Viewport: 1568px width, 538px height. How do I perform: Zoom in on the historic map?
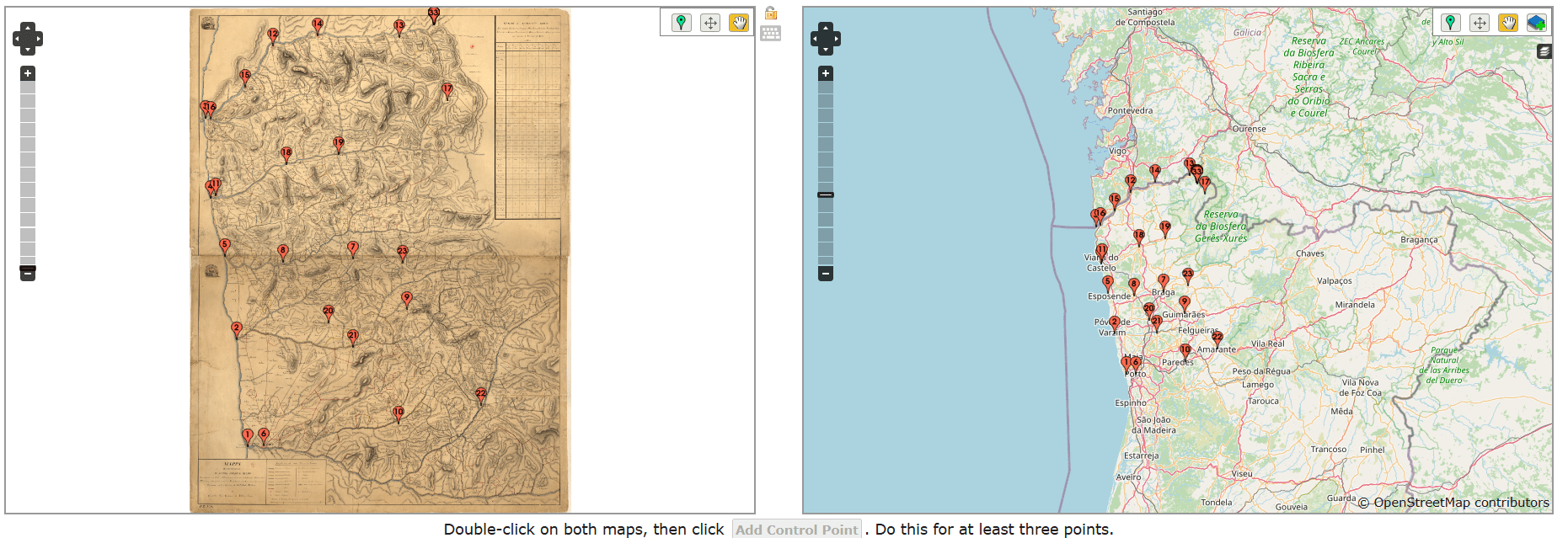[28, 73]
